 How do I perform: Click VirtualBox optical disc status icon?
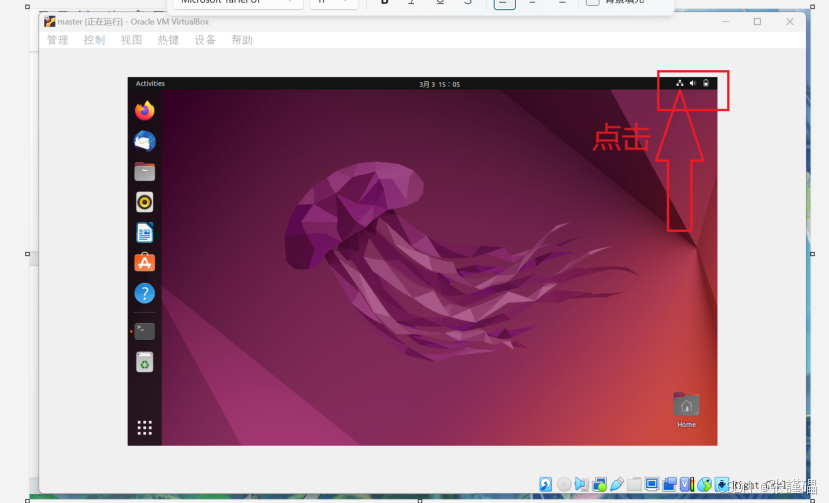(x=564, y=484)
